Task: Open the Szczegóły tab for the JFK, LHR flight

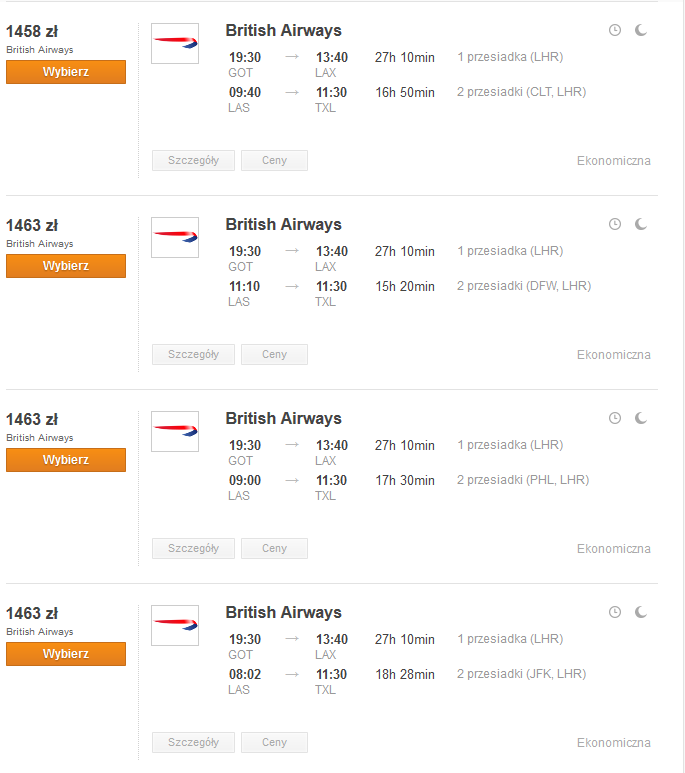Action: 193,742
